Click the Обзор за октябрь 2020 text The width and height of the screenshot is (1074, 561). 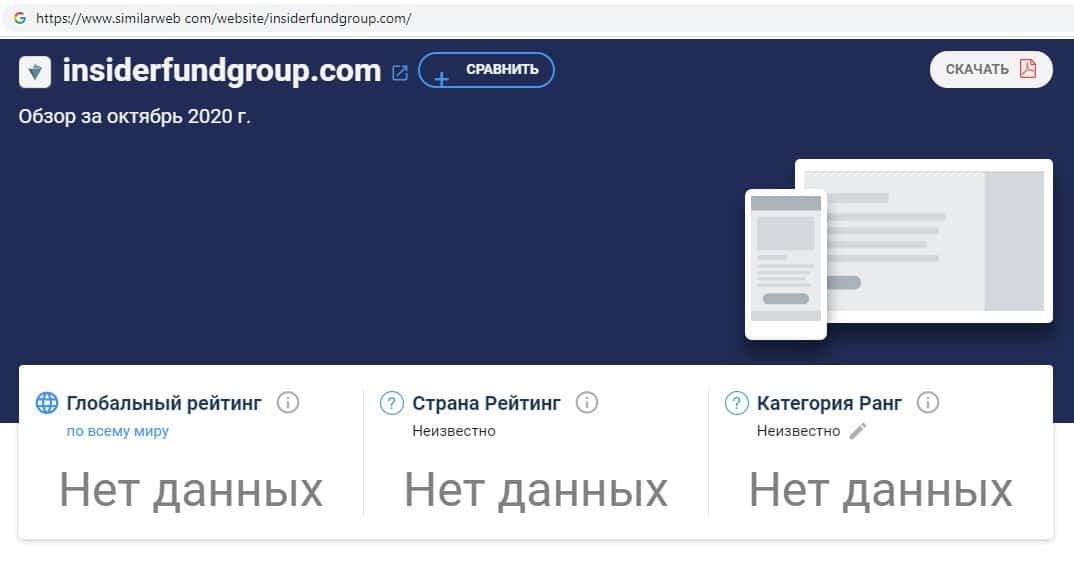coord(134,116)
